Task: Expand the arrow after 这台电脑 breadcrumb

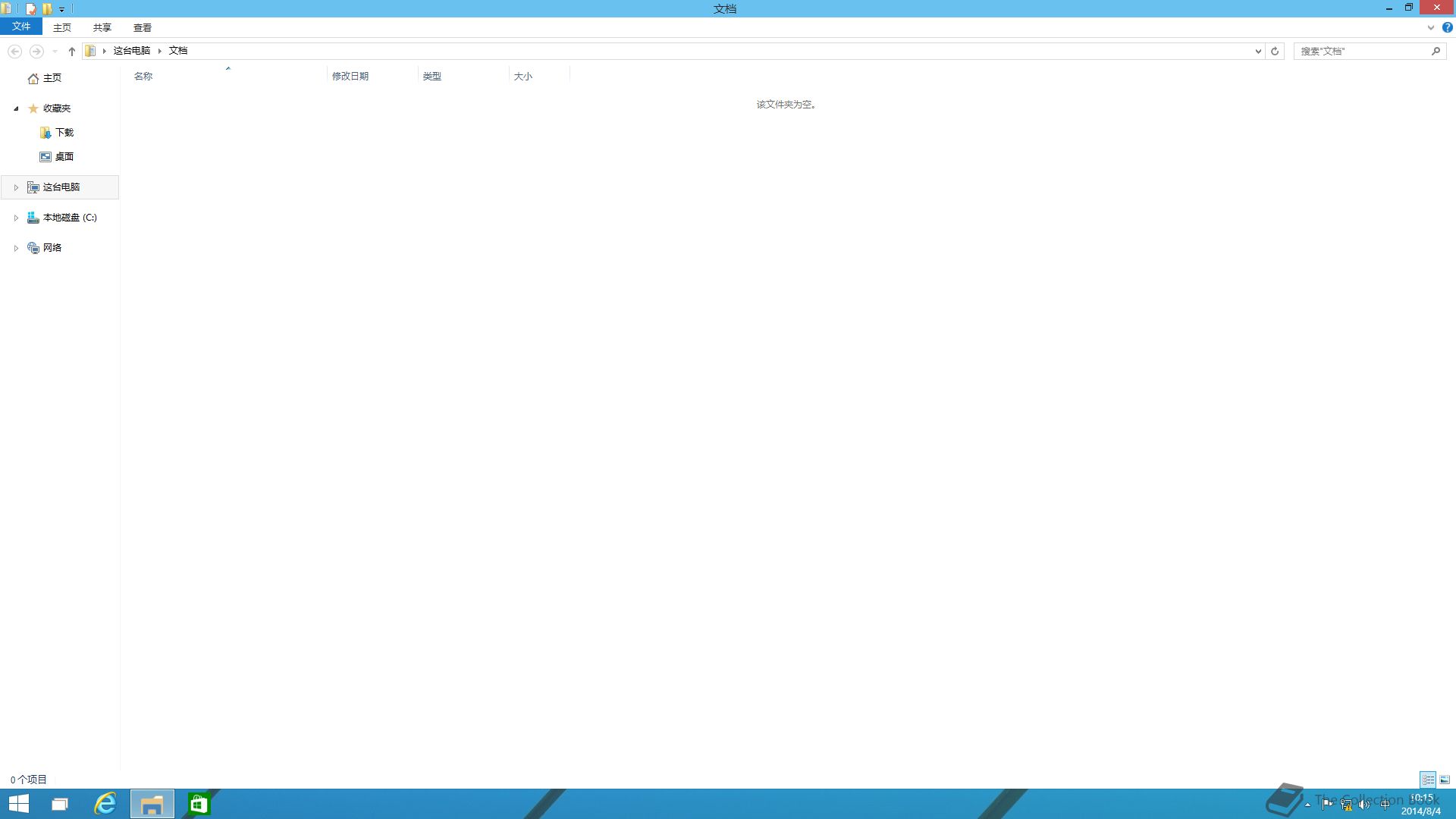Action: 160,51
